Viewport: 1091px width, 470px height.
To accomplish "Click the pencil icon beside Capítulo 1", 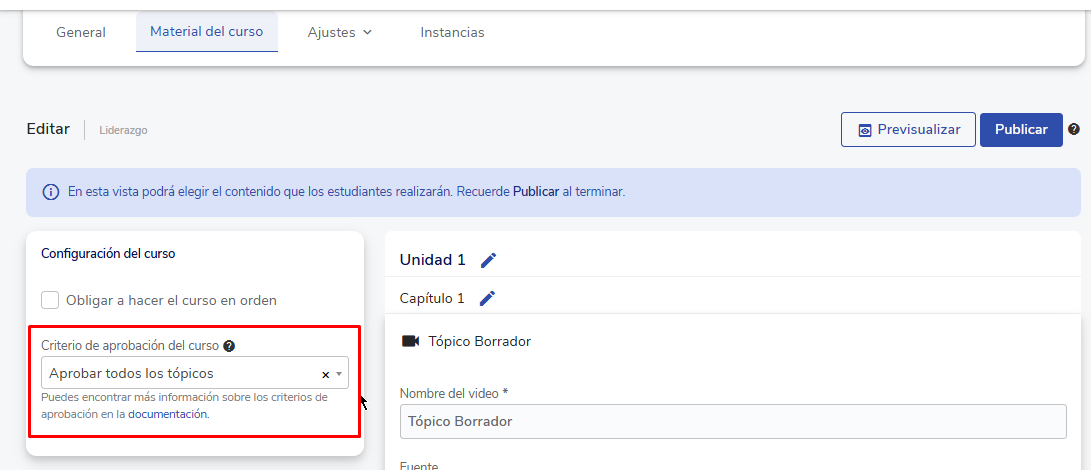I will click(x=487, y=298).
